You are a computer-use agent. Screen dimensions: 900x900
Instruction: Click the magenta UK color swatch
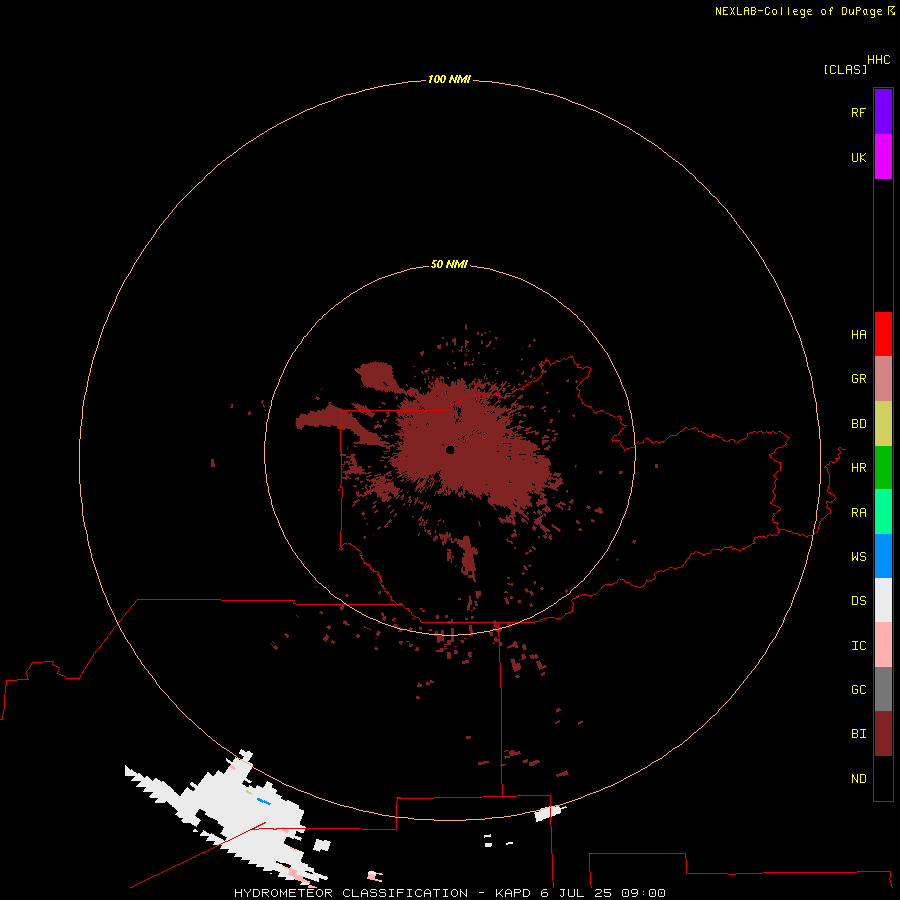[883, 157]
